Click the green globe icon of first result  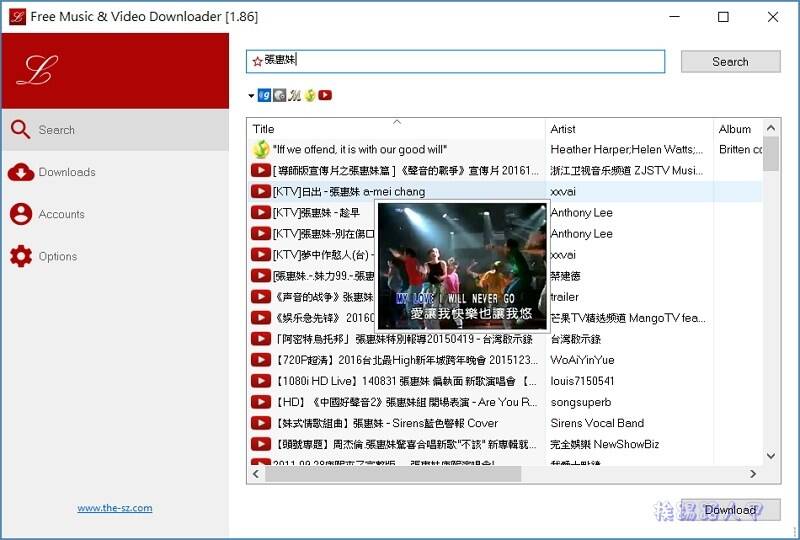[261, 150]
